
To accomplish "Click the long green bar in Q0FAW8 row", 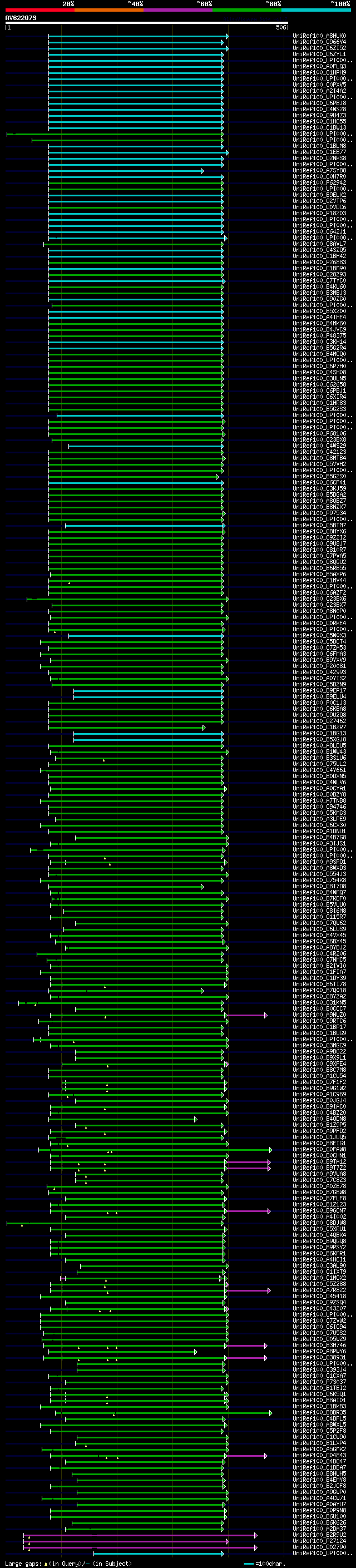I will pyautogui.click(x=155, y=1150).
